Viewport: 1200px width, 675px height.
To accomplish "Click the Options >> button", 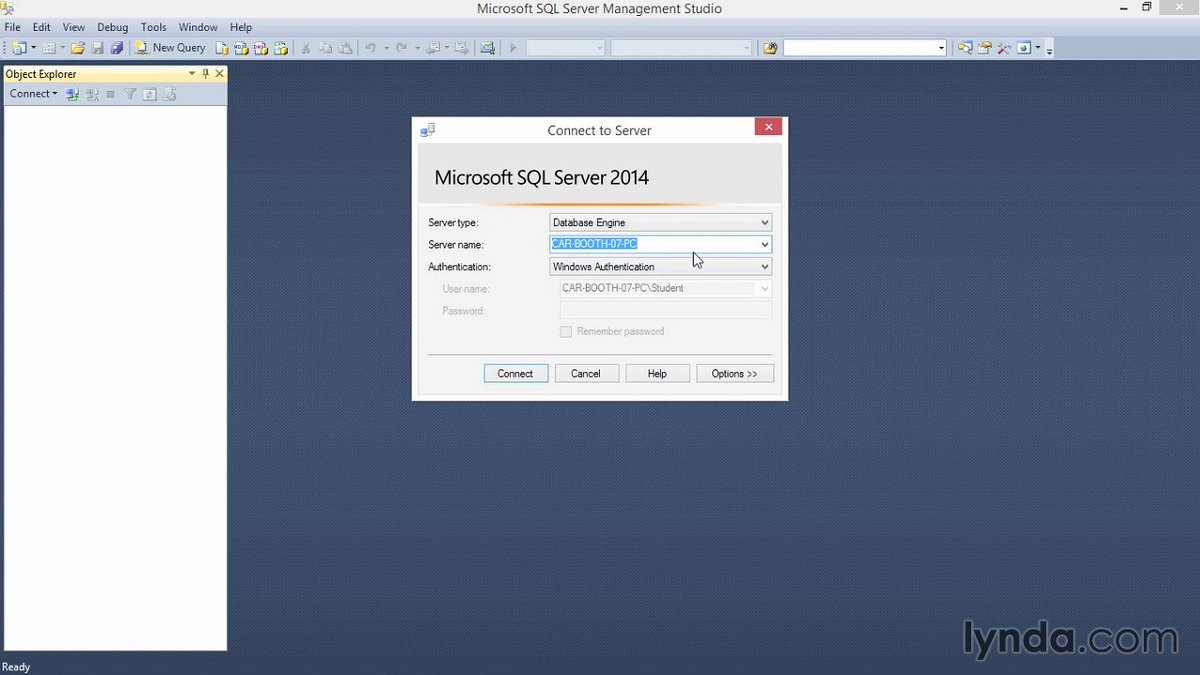I will point(735,373).
